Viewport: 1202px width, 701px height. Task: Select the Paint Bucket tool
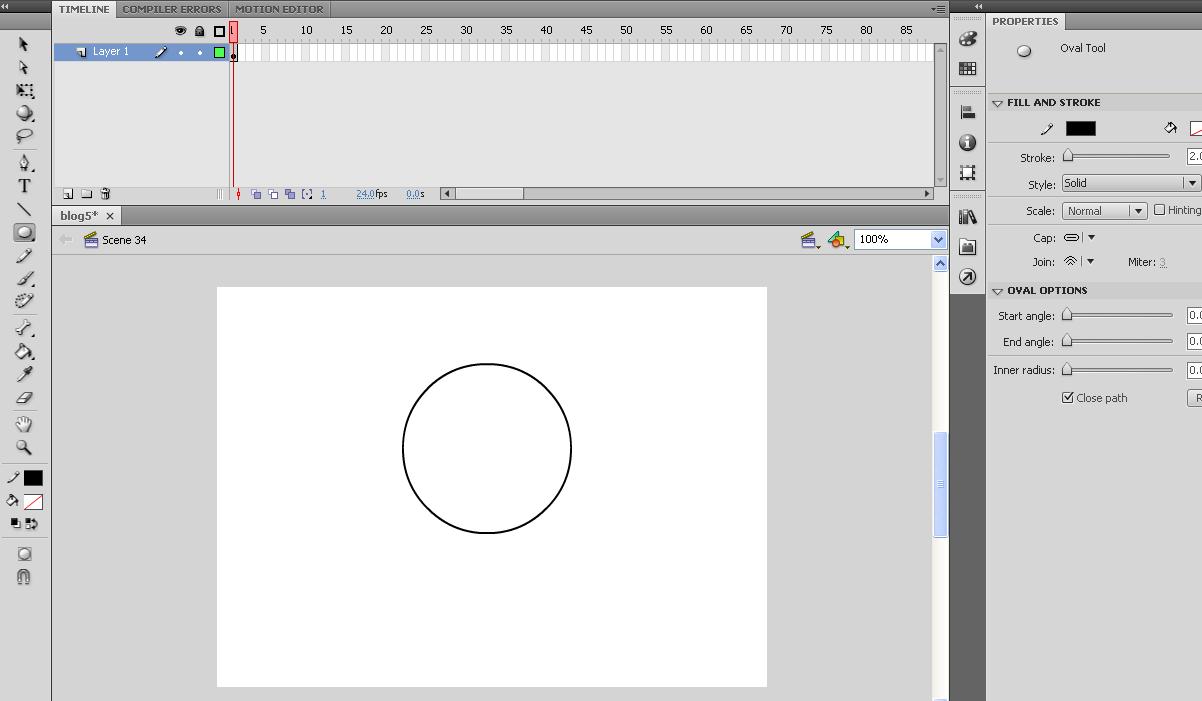pyautogui.click(x=24, y=351)
